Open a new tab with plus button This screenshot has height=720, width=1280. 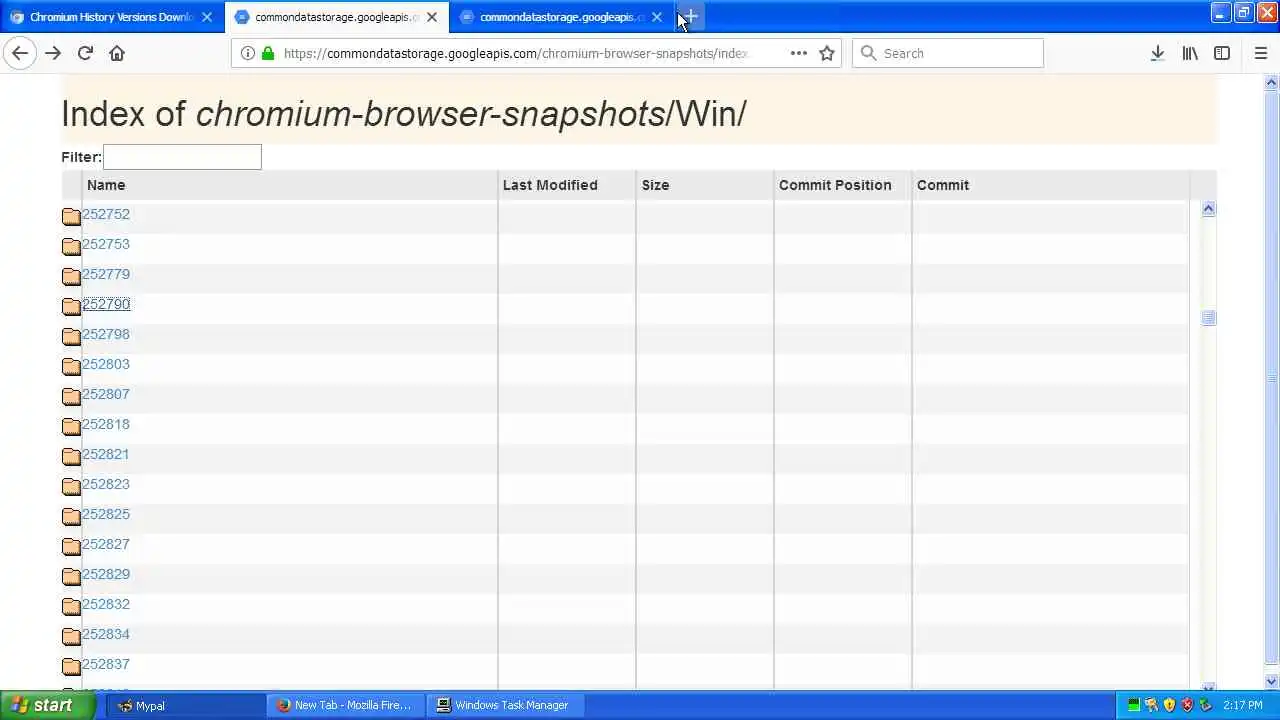point(690,17)
